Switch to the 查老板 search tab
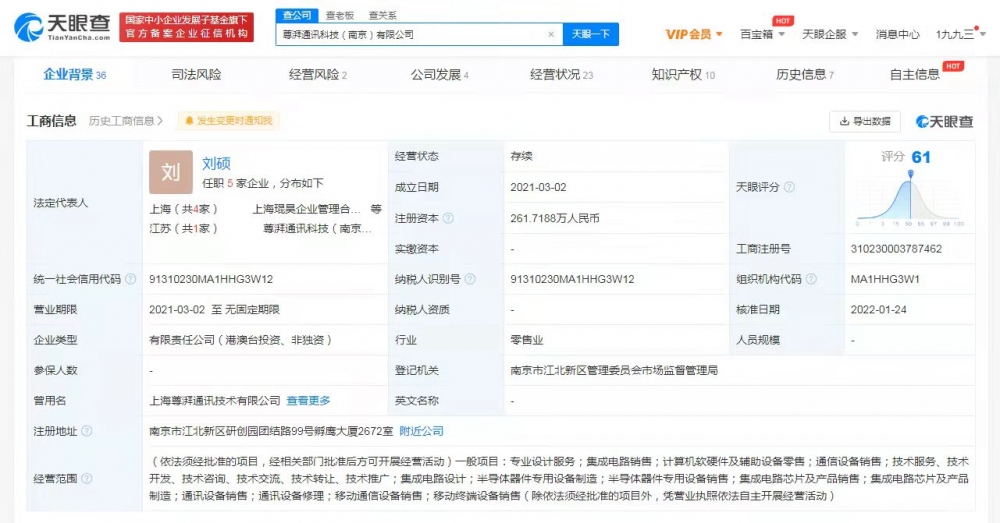Screen dimensions: 1000x523 [339, 15]
